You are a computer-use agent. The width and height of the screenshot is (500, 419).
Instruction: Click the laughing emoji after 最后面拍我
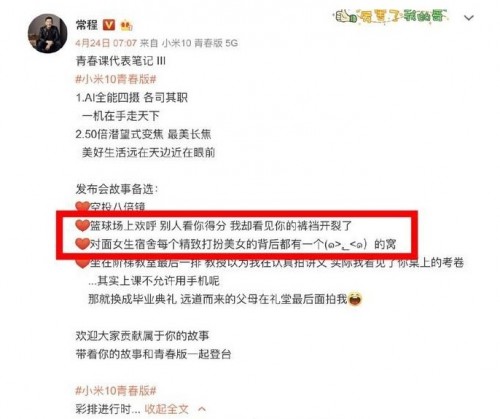(x=355, y=299)
